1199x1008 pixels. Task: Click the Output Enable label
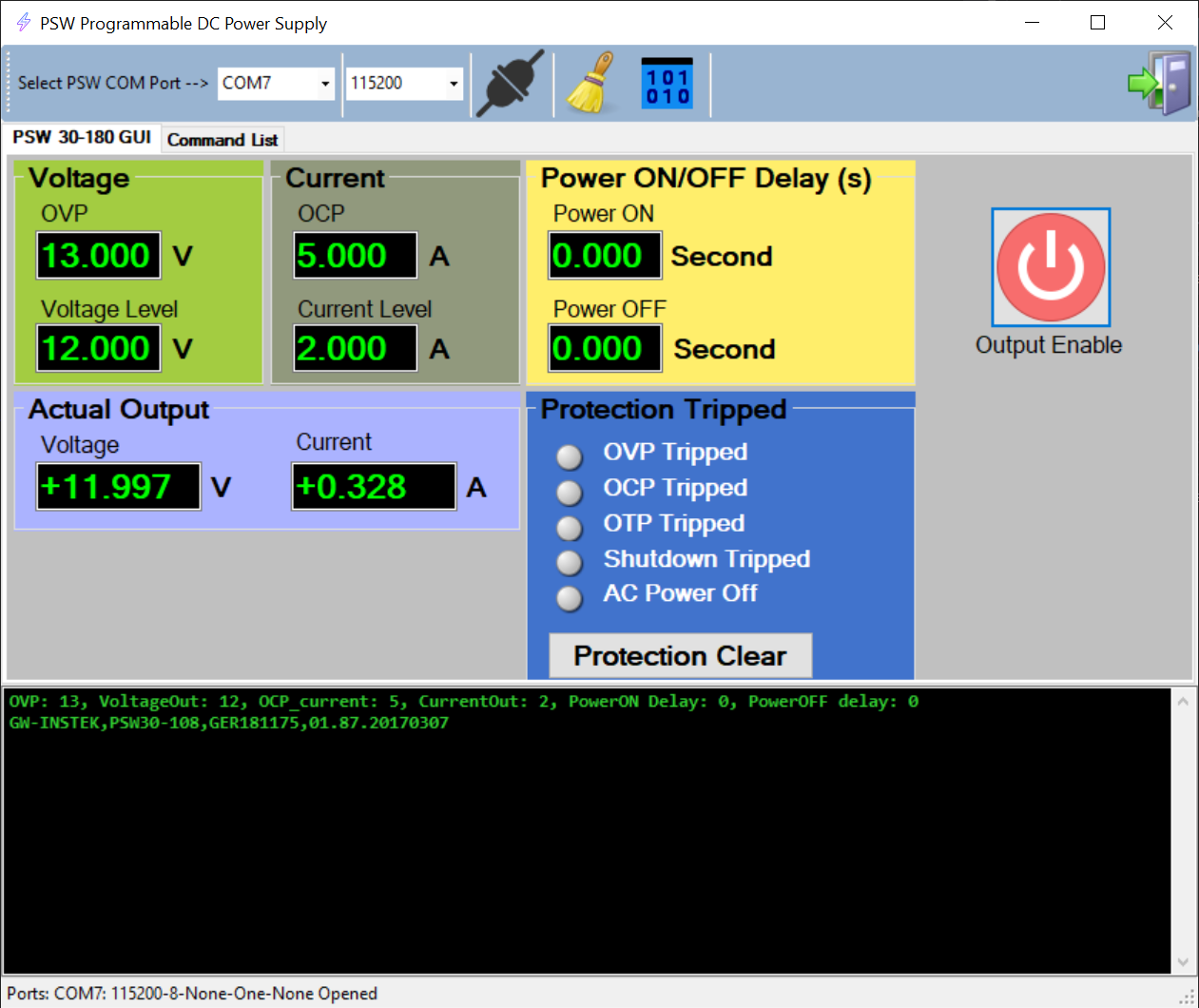[1049, 345]
